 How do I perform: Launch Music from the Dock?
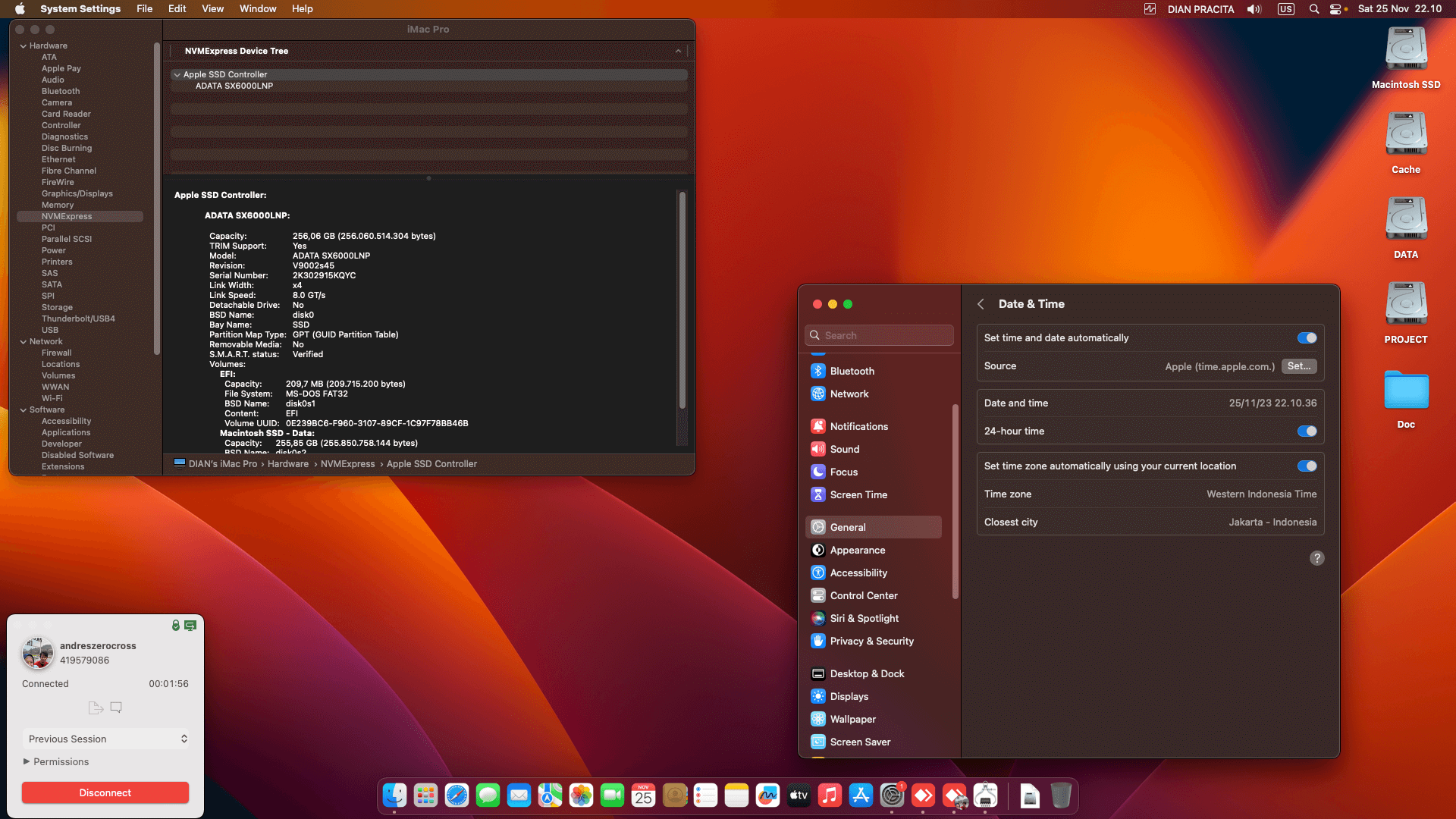coord(830,795)
